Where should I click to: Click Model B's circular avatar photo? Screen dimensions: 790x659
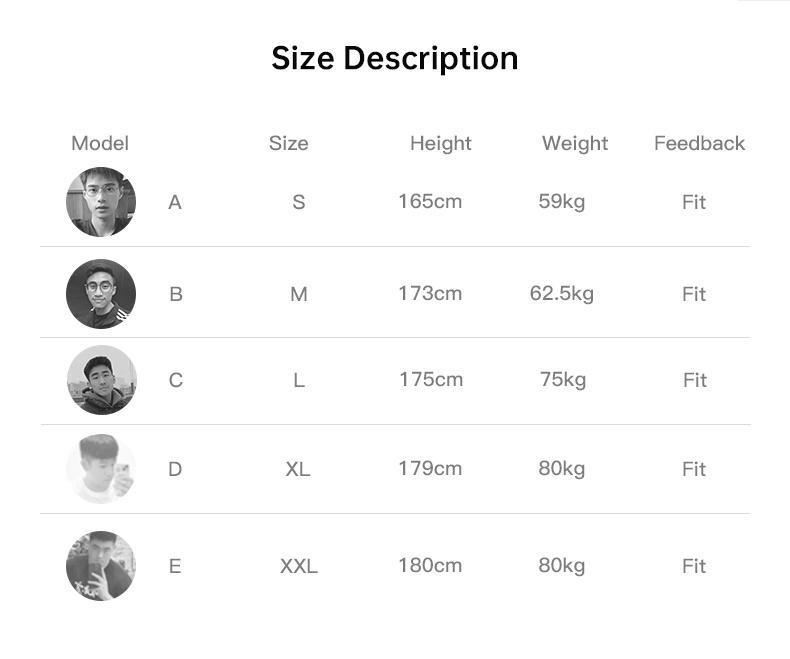(x=101, y=294)
